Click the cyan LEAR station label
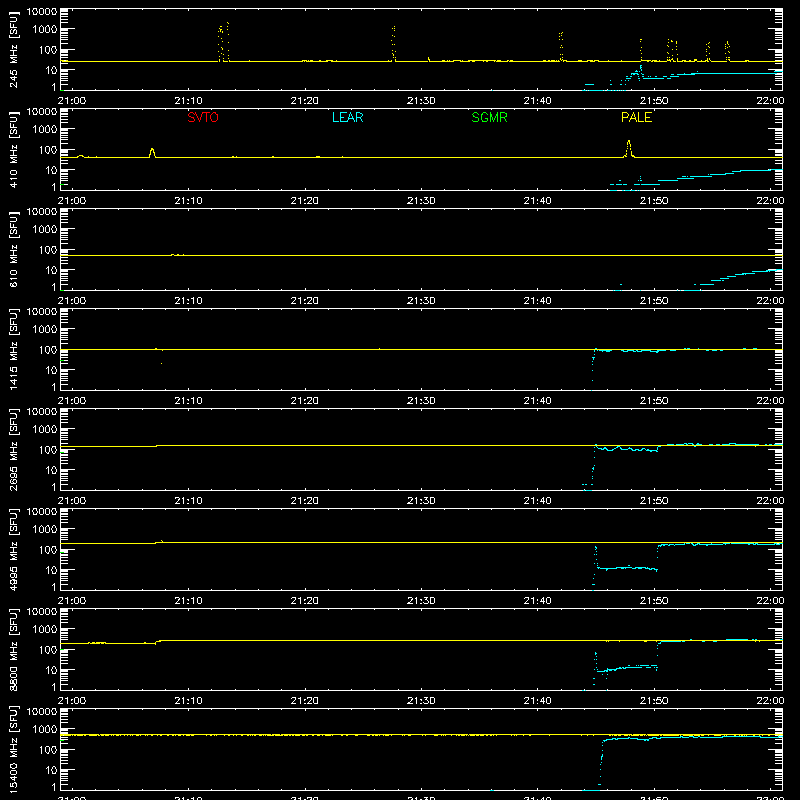Viewport: 800px width, 800px height. [347, 117]
